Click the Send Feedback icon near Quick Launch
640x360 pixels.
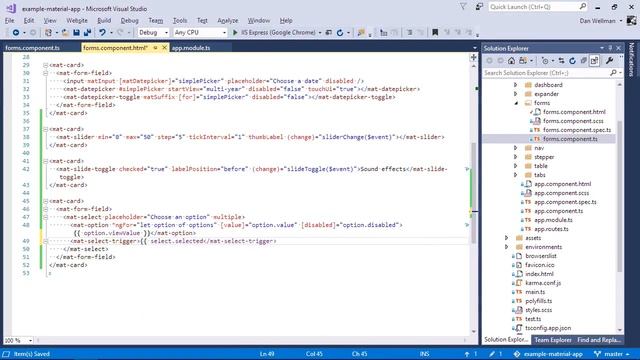point(479,7)
